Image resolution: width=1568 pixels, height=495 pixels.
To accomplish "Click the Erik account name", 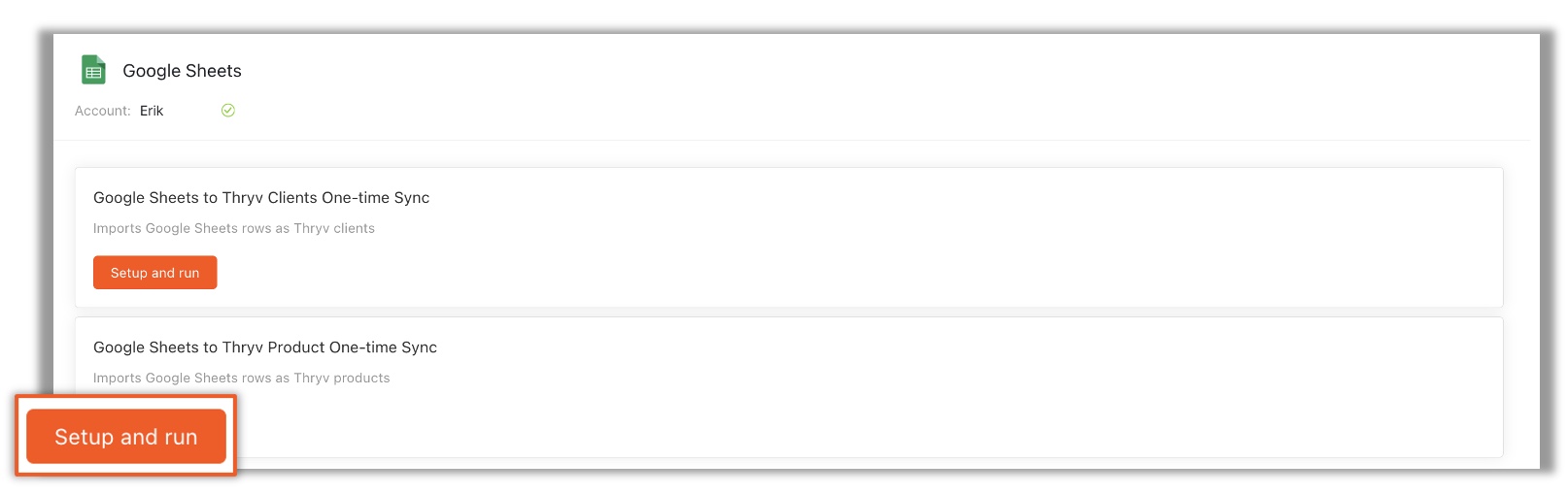I will point(152,111).
